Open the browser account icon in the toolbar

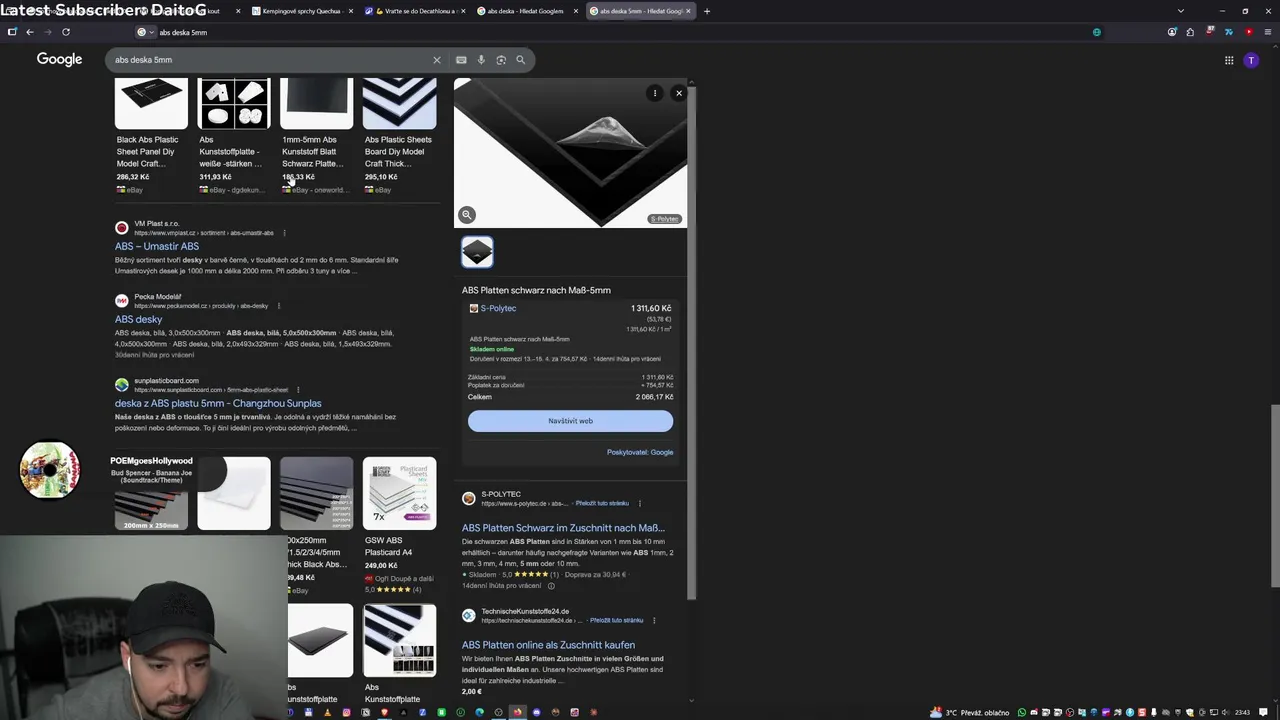1172,32
